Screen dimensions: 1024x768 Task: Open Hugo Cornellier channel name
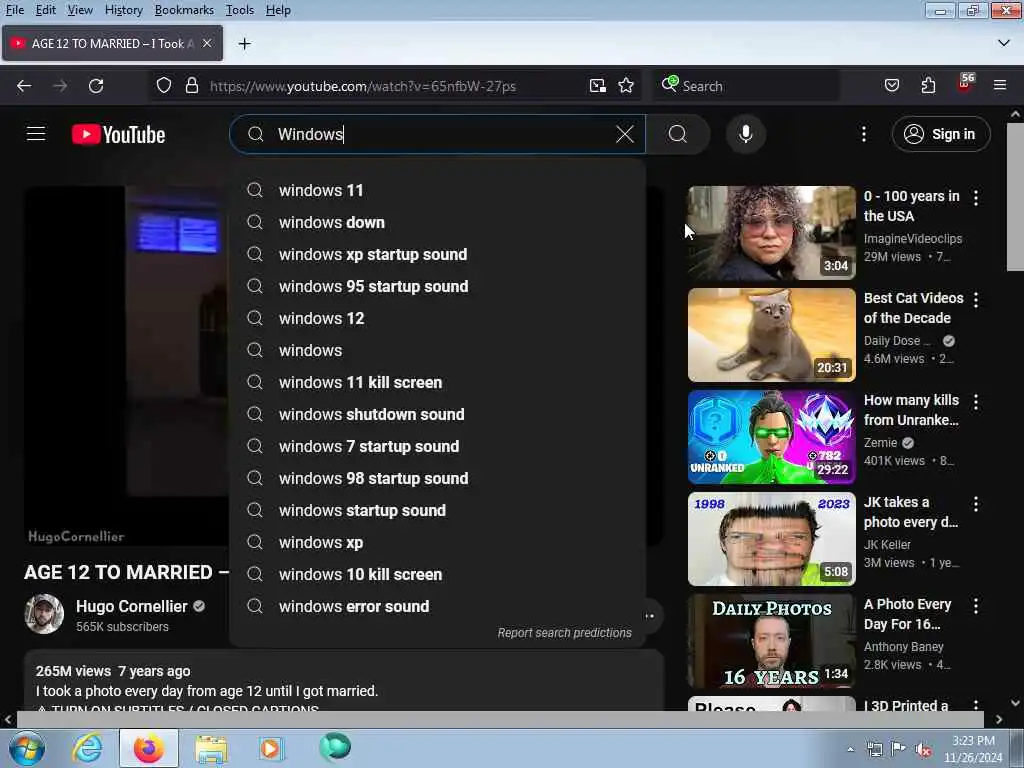tap(131, 606)
